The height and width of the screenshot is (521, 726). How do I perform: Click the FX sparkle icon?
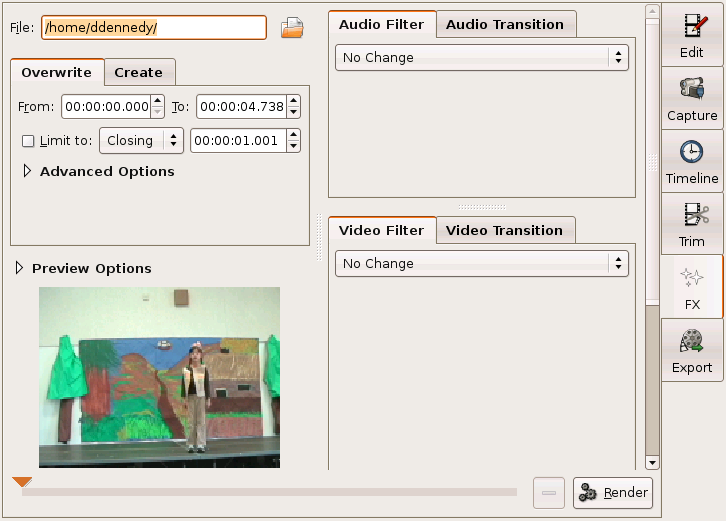(x=692, y=278)
